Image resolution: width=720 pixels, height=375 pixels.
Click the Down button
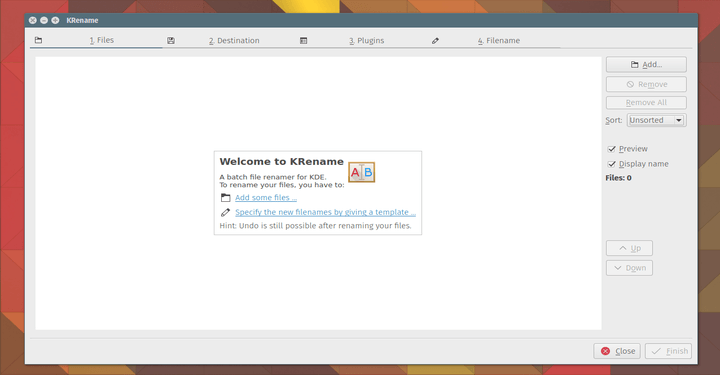tap(629, 268)
